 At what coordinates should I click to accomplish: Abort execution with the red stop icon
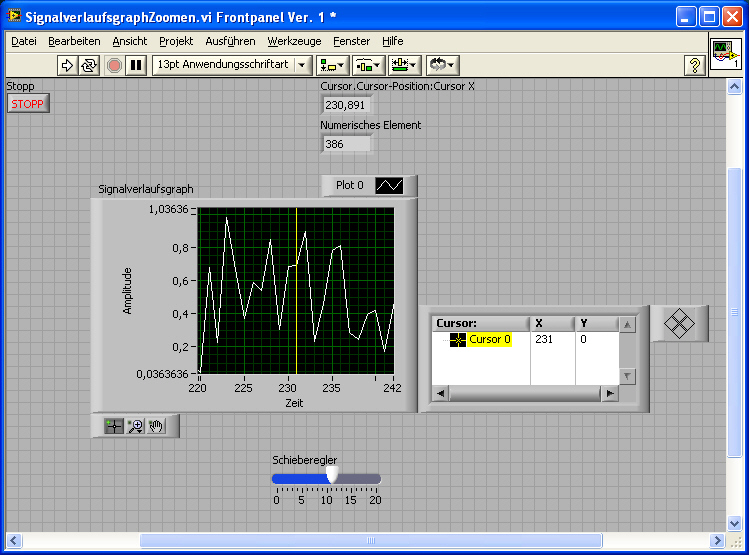click(114, 65)
